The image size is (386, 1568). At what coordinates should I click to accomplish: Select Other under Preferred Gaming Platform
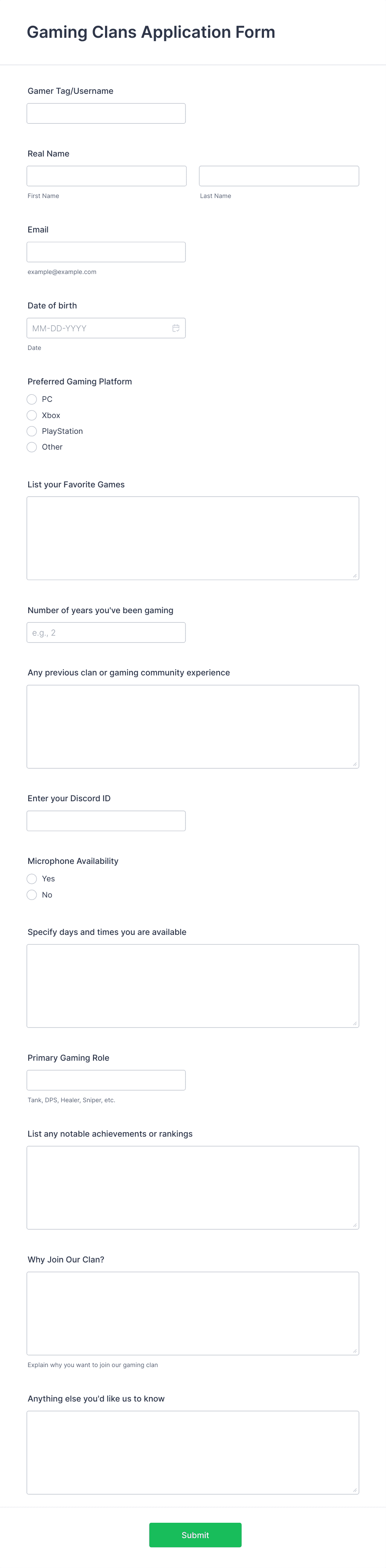[x=32, y=447]
